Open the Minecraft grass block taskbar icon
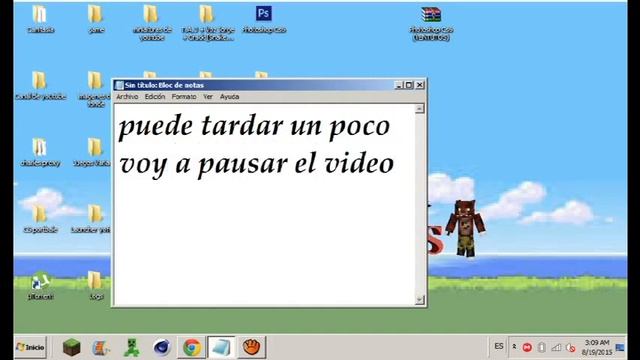 click(x=71, y=347)
